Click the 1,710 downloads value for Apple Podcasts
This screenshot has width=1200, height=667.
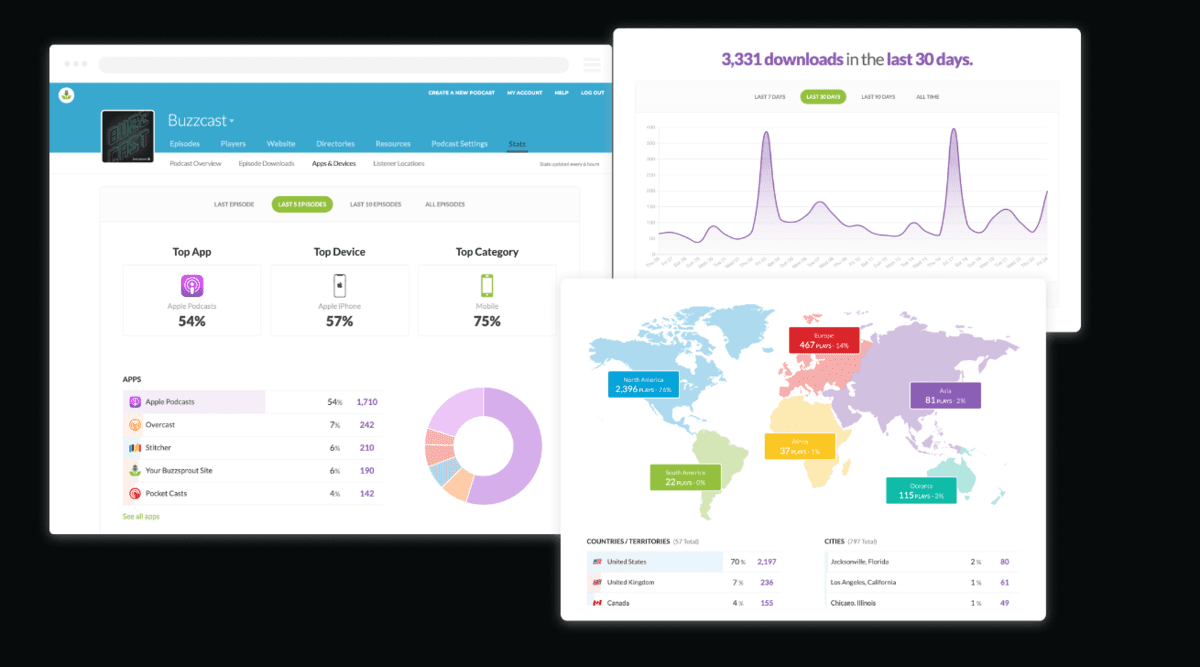pos(366,402)
